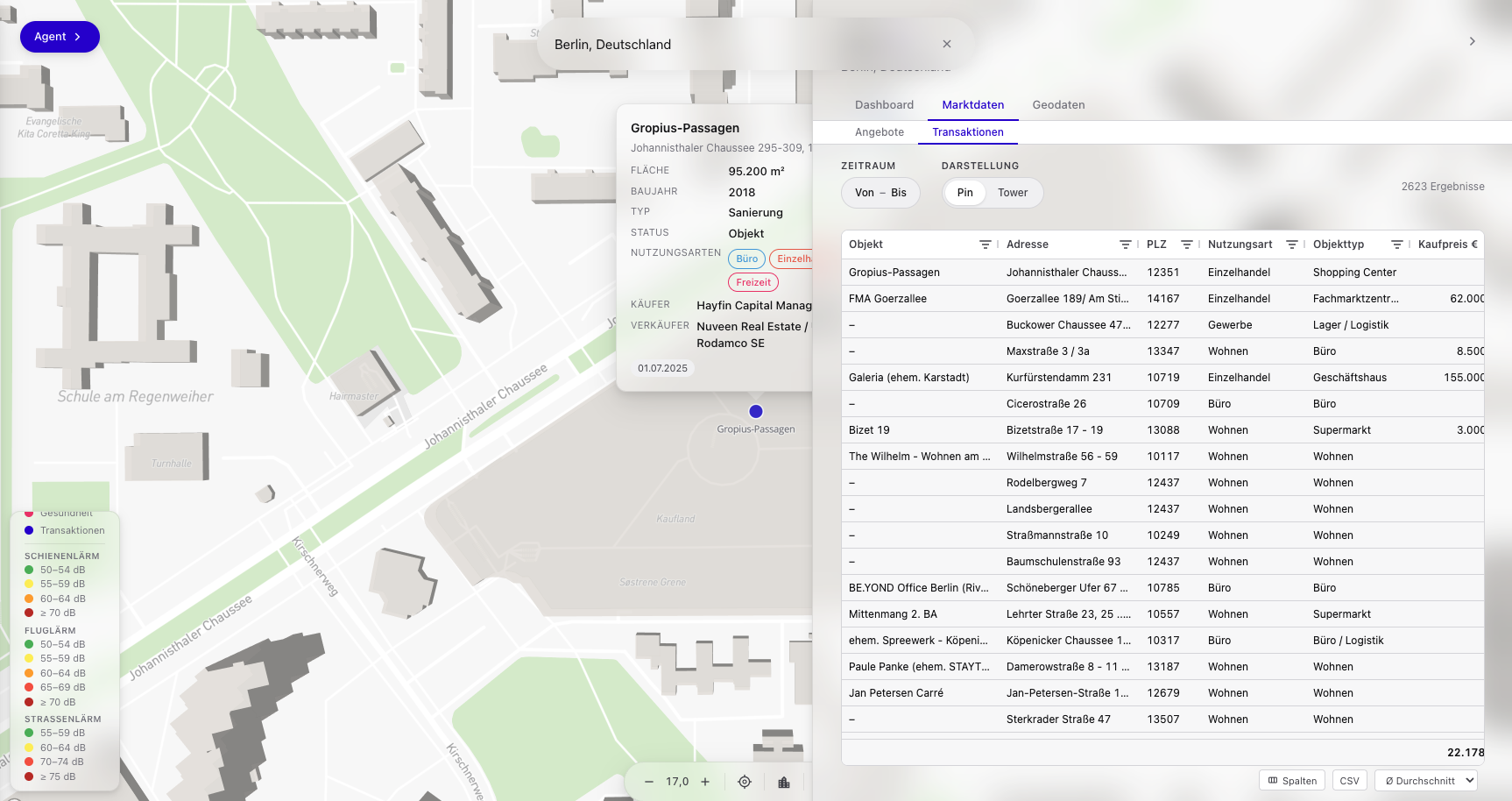Click the 2623 Ergebnisse results count
Screen dimensions: 1512x801
(x=1443, y=187)
